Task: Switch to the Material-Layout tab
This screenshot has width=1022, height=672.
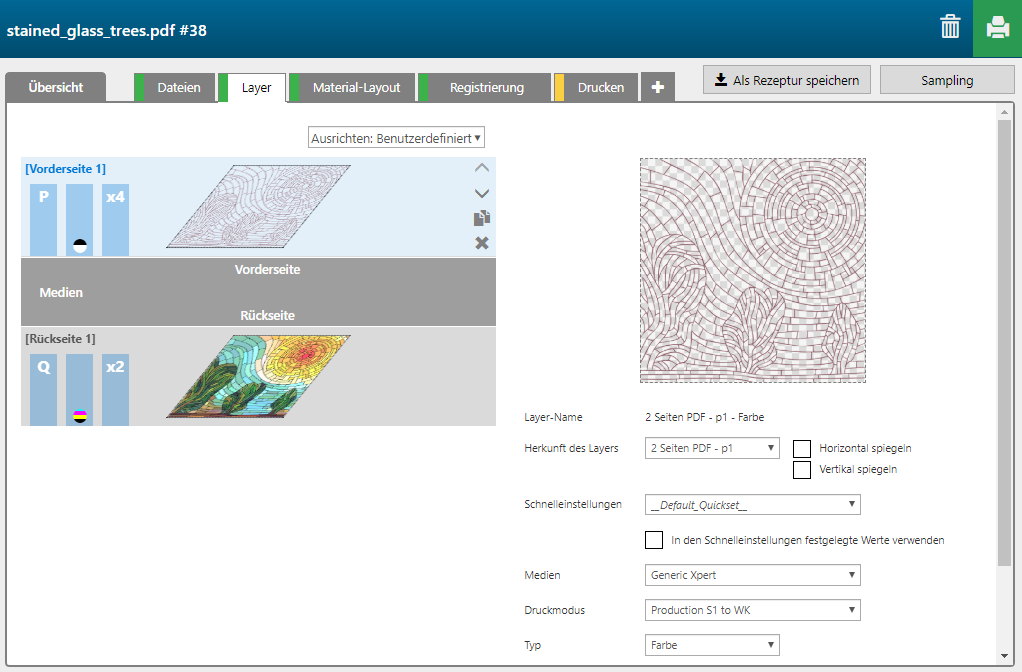Action: click(356, 88)
